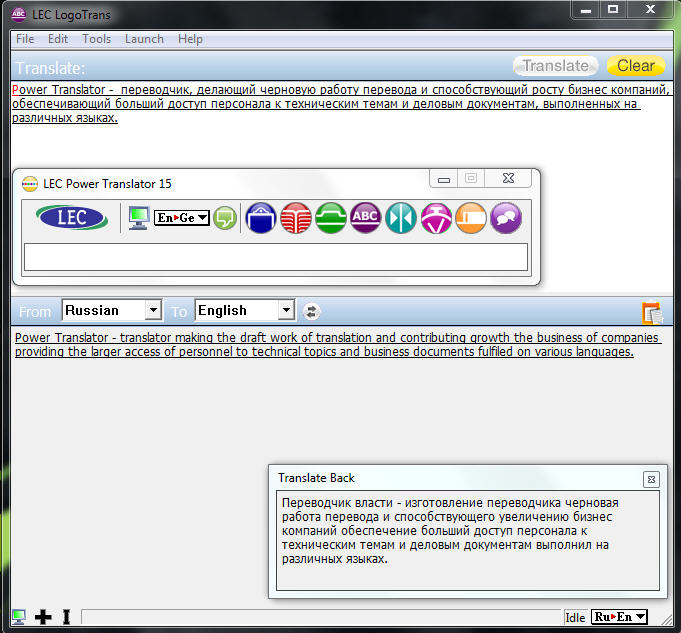This screenshot has width=681, height=633.
Task: Open the To language dropdown showing English
Action: pos(285,311)
